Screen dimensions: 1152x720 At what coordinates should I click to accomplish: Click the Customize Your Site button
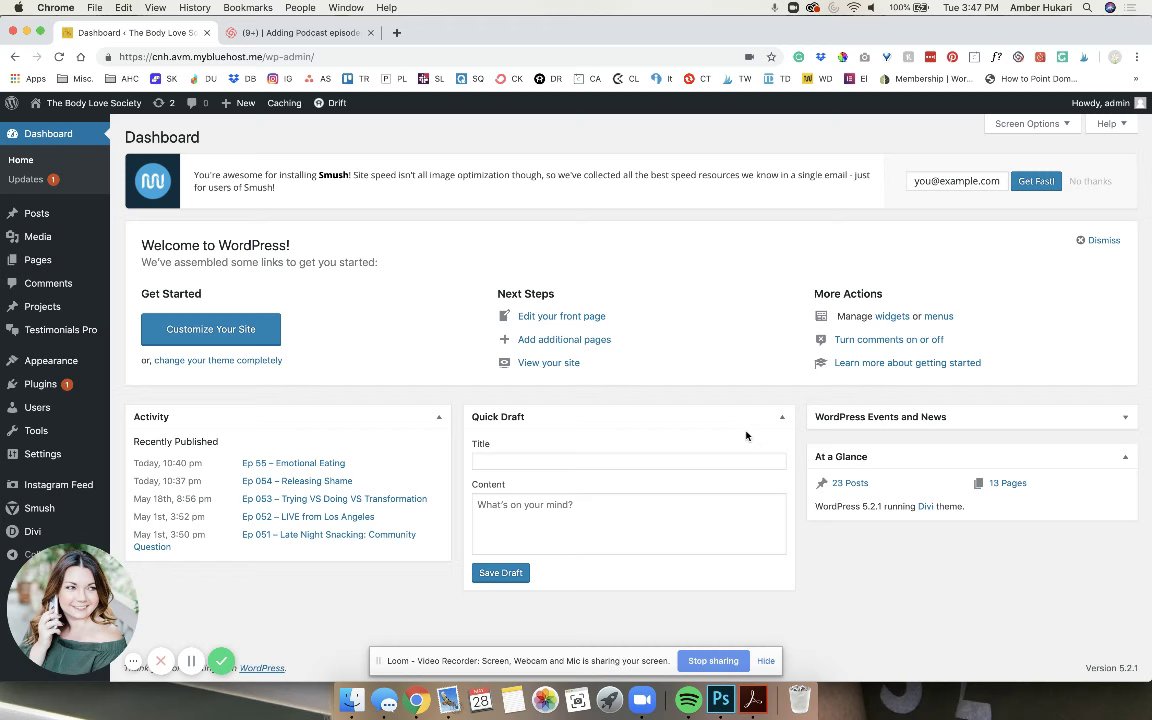click(211, 329)
